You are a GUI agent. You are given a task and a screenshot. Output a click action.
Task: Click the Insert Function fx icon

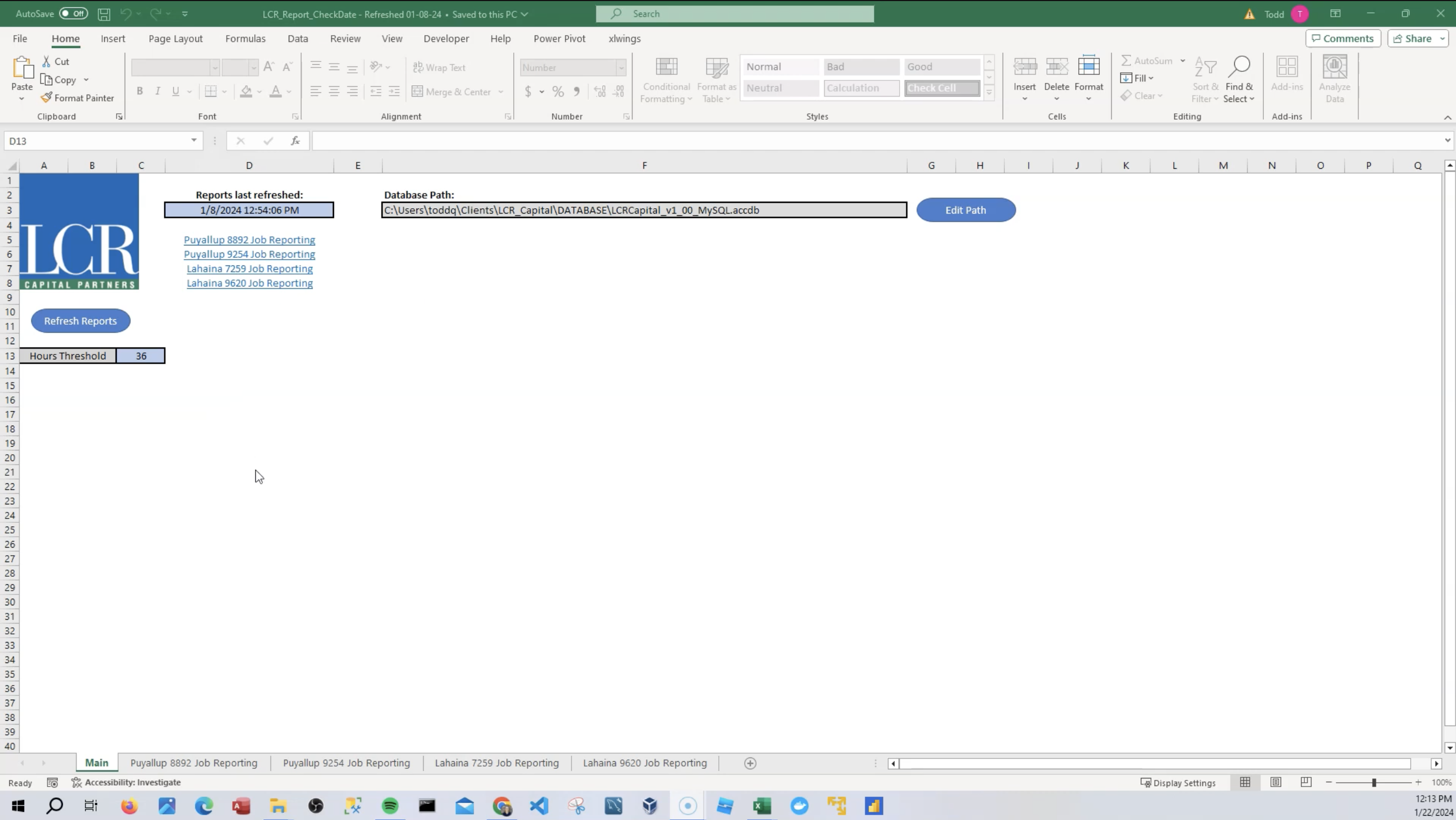pos(295,141)
